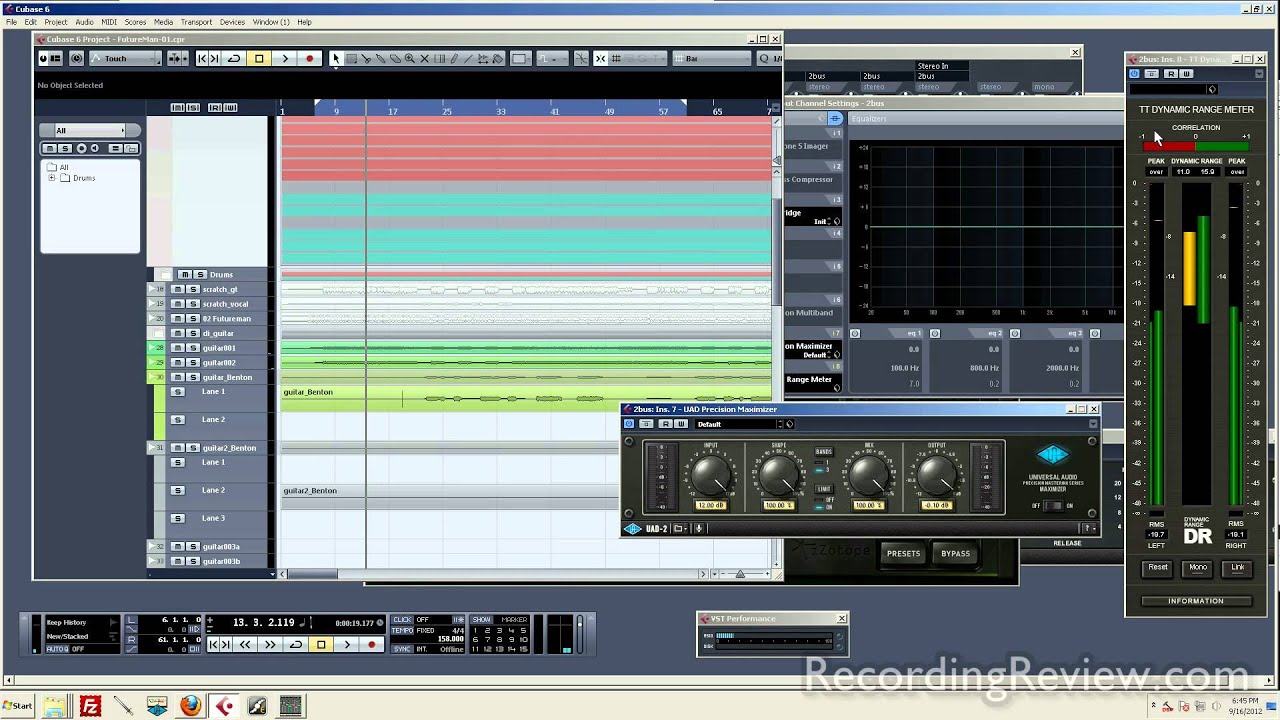Open the Bar snap type dropdown
Viewport: 1280px width, 720px height.
712,59
